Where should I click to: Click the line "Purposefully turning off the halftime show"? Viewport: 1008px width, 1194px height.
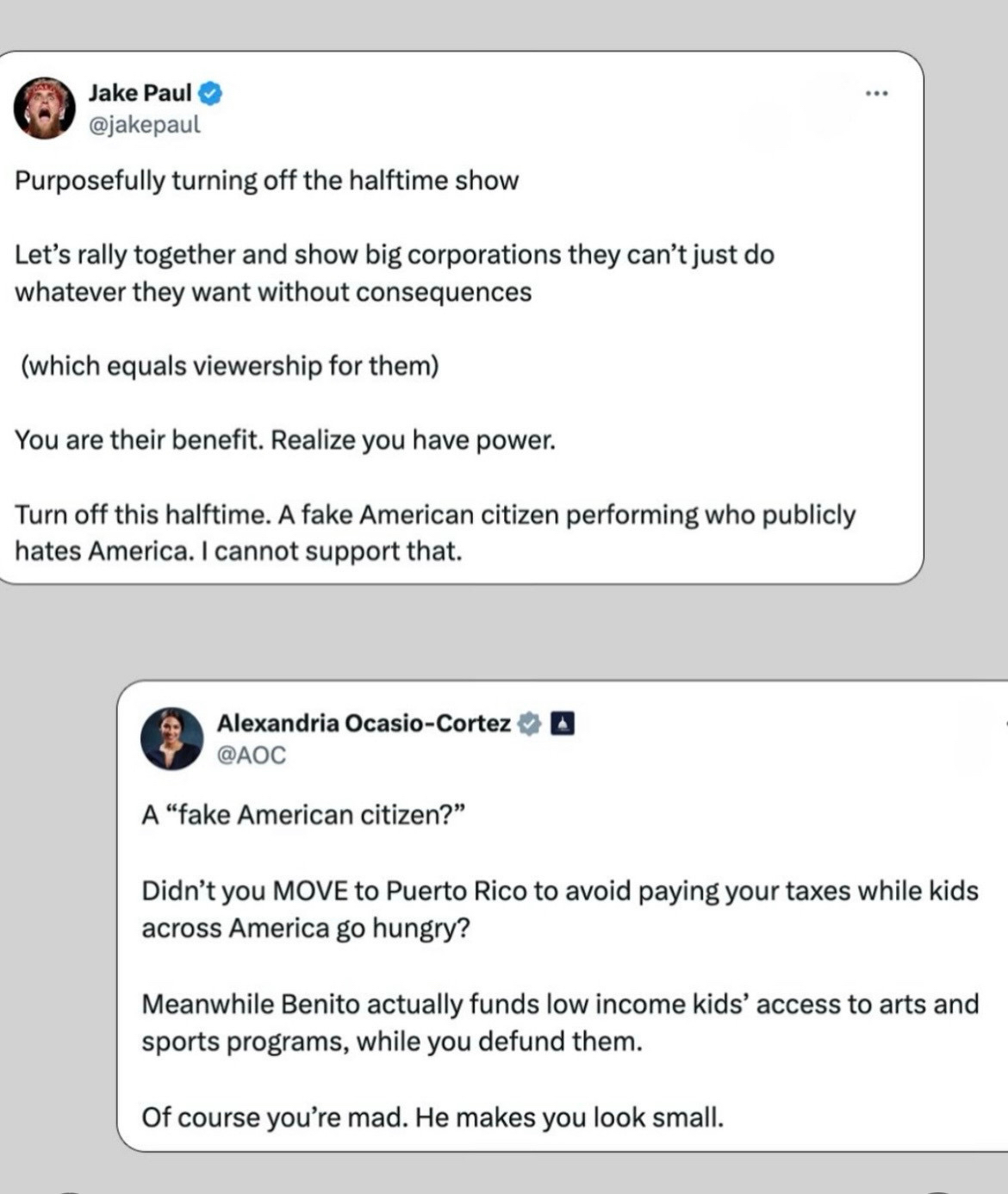266,181
